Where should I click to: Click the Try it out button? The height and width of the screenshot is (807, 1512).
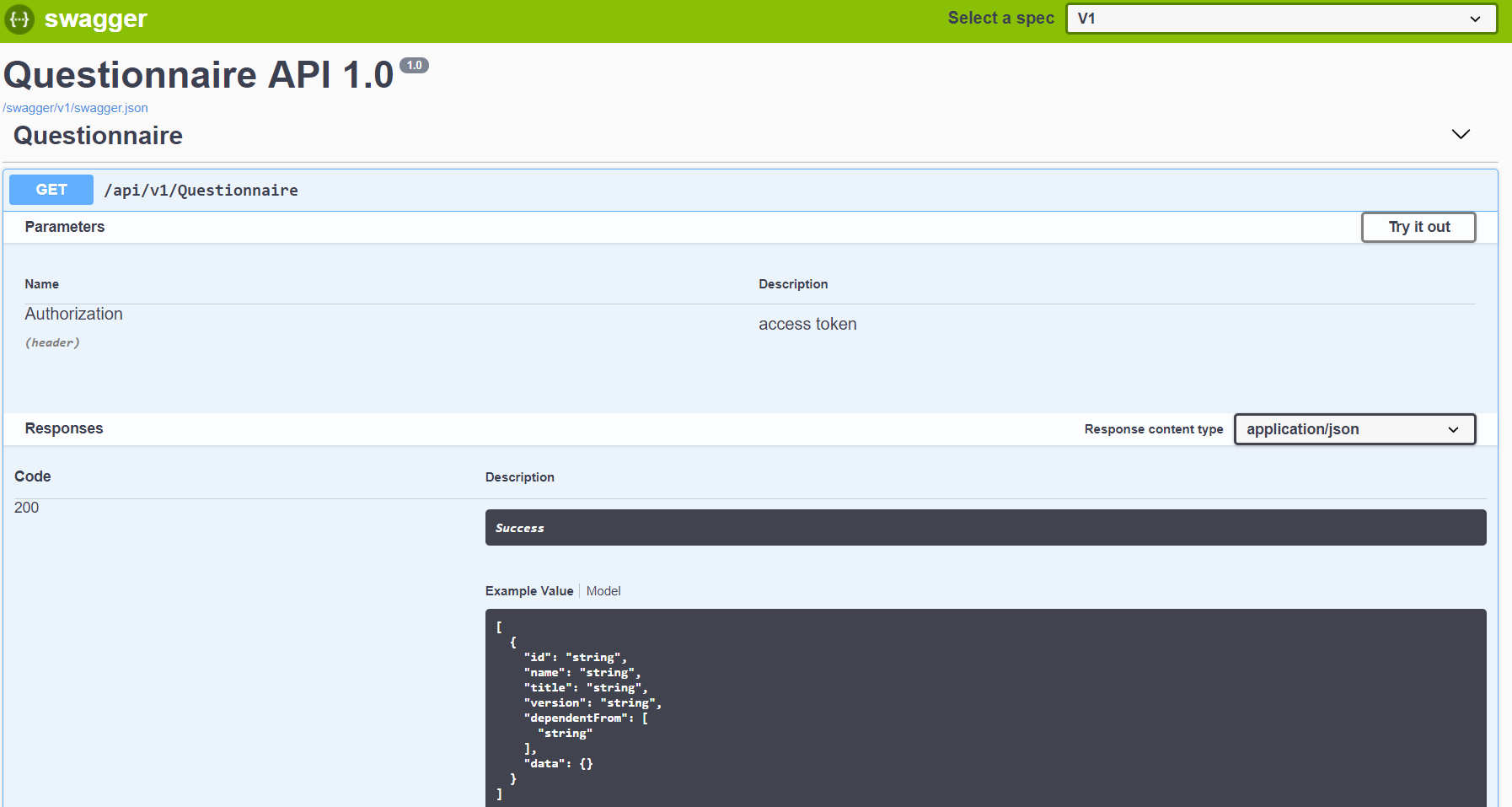[1418, 227]
